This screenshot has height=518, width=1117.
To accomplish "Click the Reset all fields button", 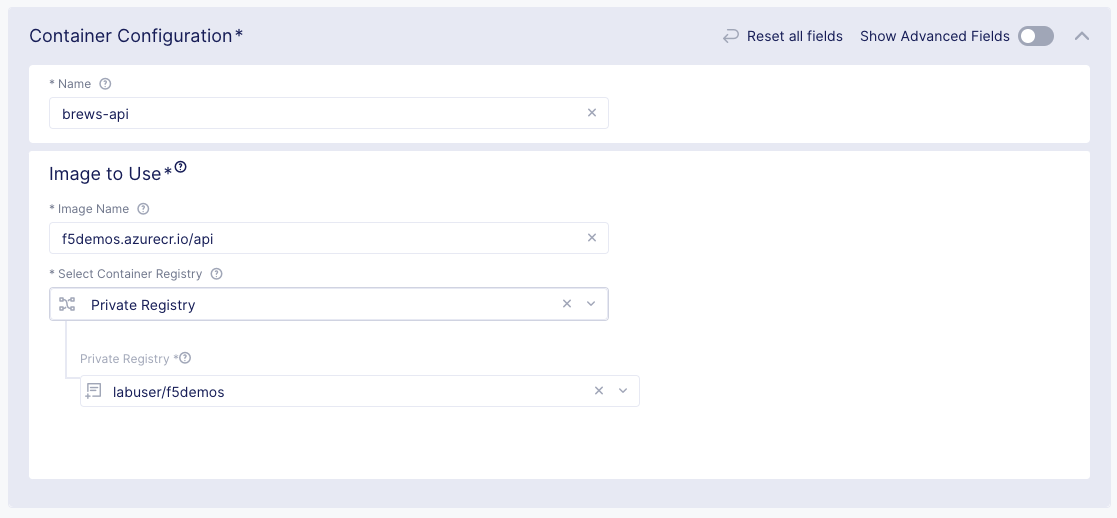I will (x=783, y=36).
